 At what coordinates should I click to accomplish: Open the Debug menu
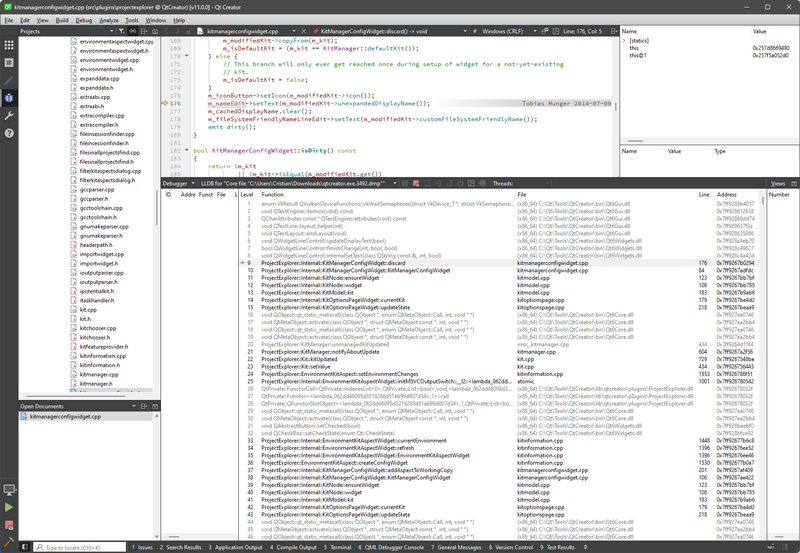(x=84, y=20)
